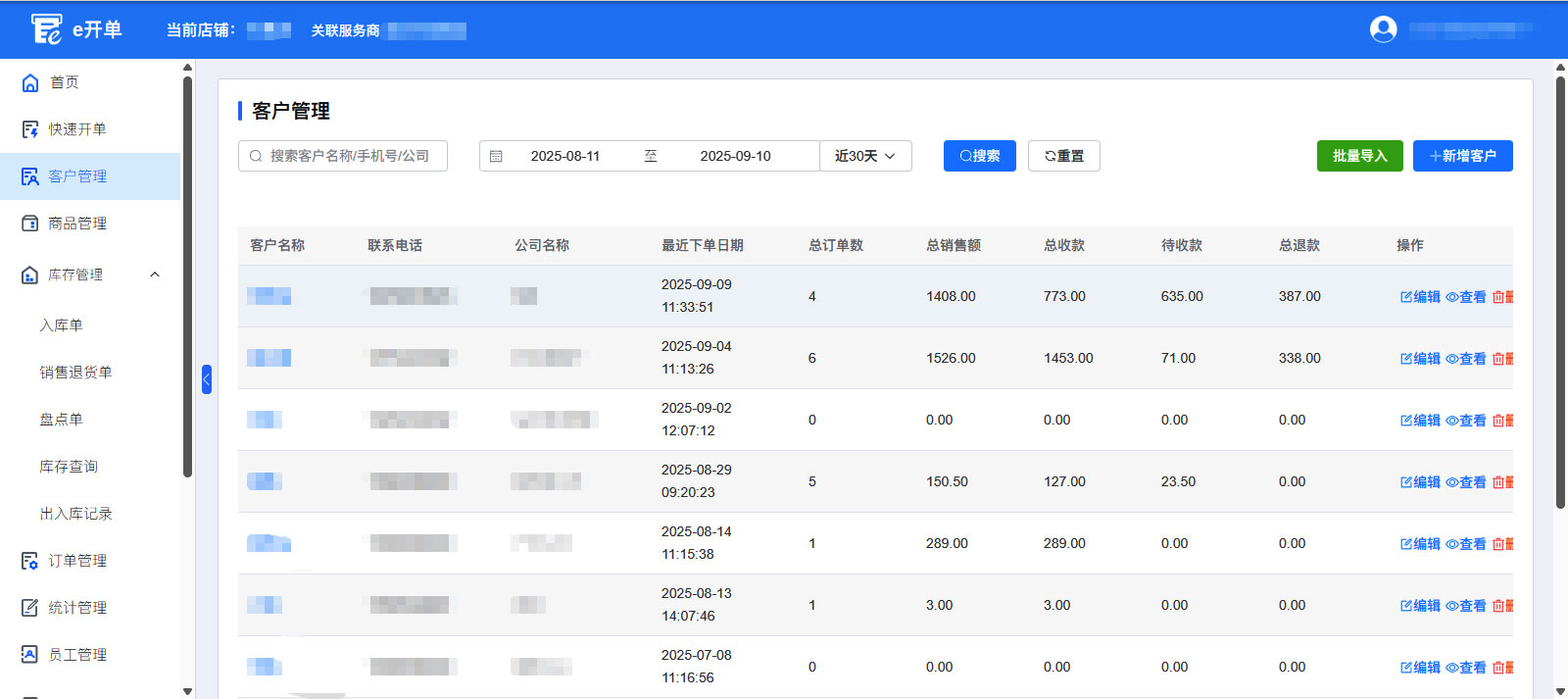
Task: Click the 统计管理 sidebar icon
Action: click(x=30, y=608)
